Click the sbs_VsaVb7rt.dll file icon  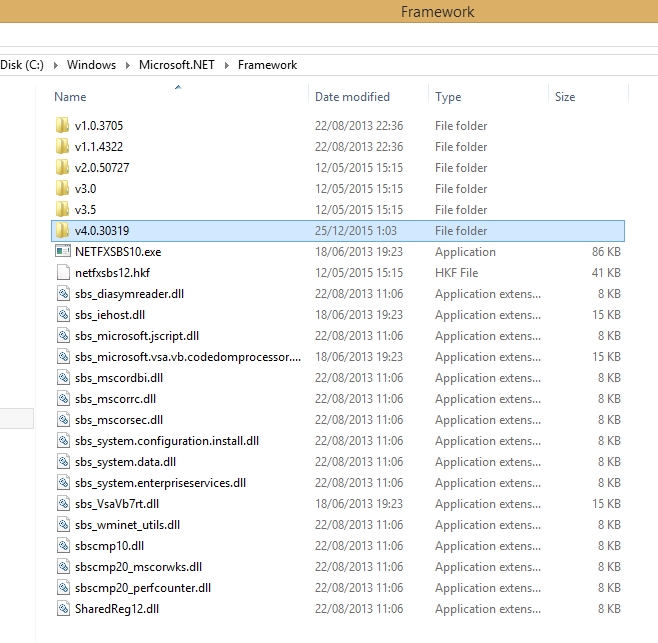[x=63, y=503]
